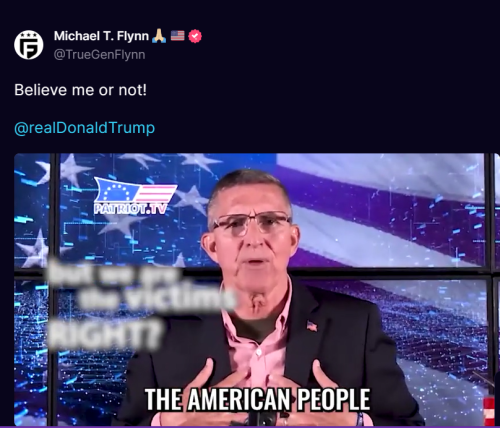500x428 pixels.
Task: Click the US flag emoji beside name
Action: click(177, 36)
